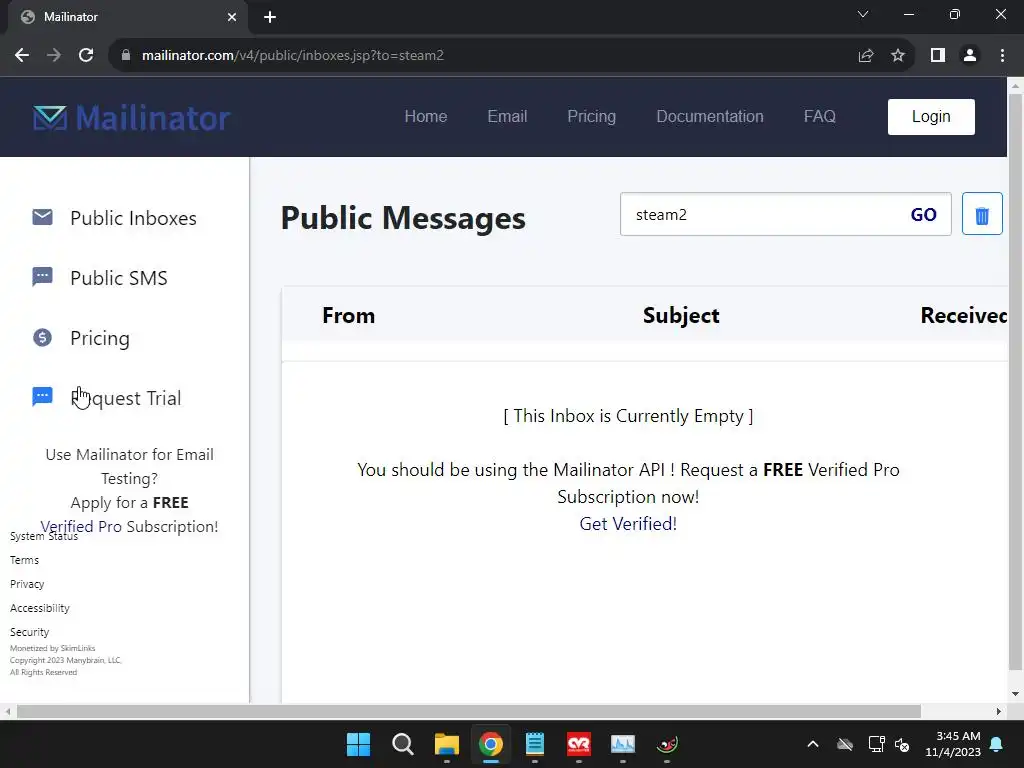Open System Status footer link
The height and width of the screenshot is (768, 1024).
[44, 536]
